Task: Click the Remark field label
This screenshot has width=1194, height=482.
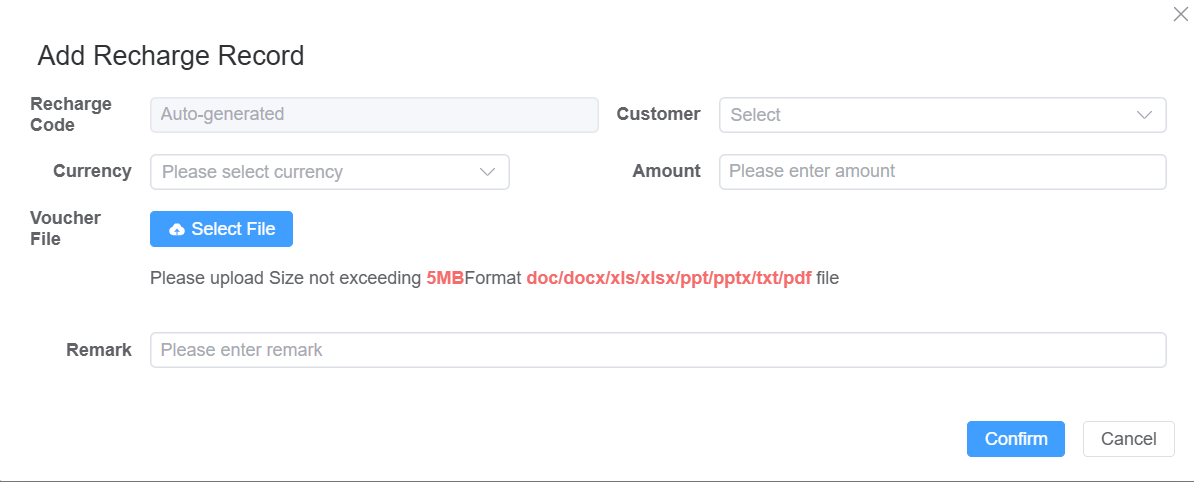Action: pos(99,350)
